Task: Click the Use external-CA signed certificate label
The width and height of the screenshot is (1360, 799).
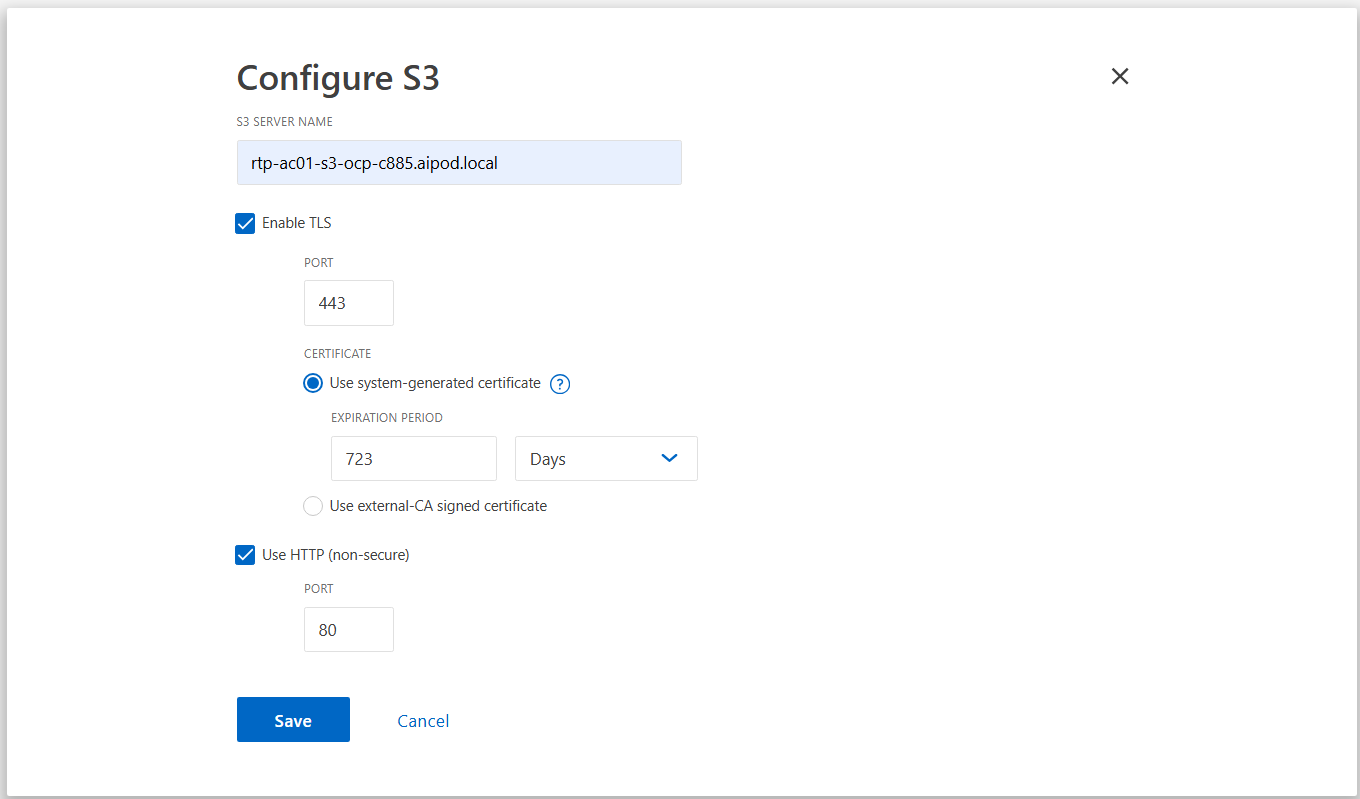Action: [440, 506]
